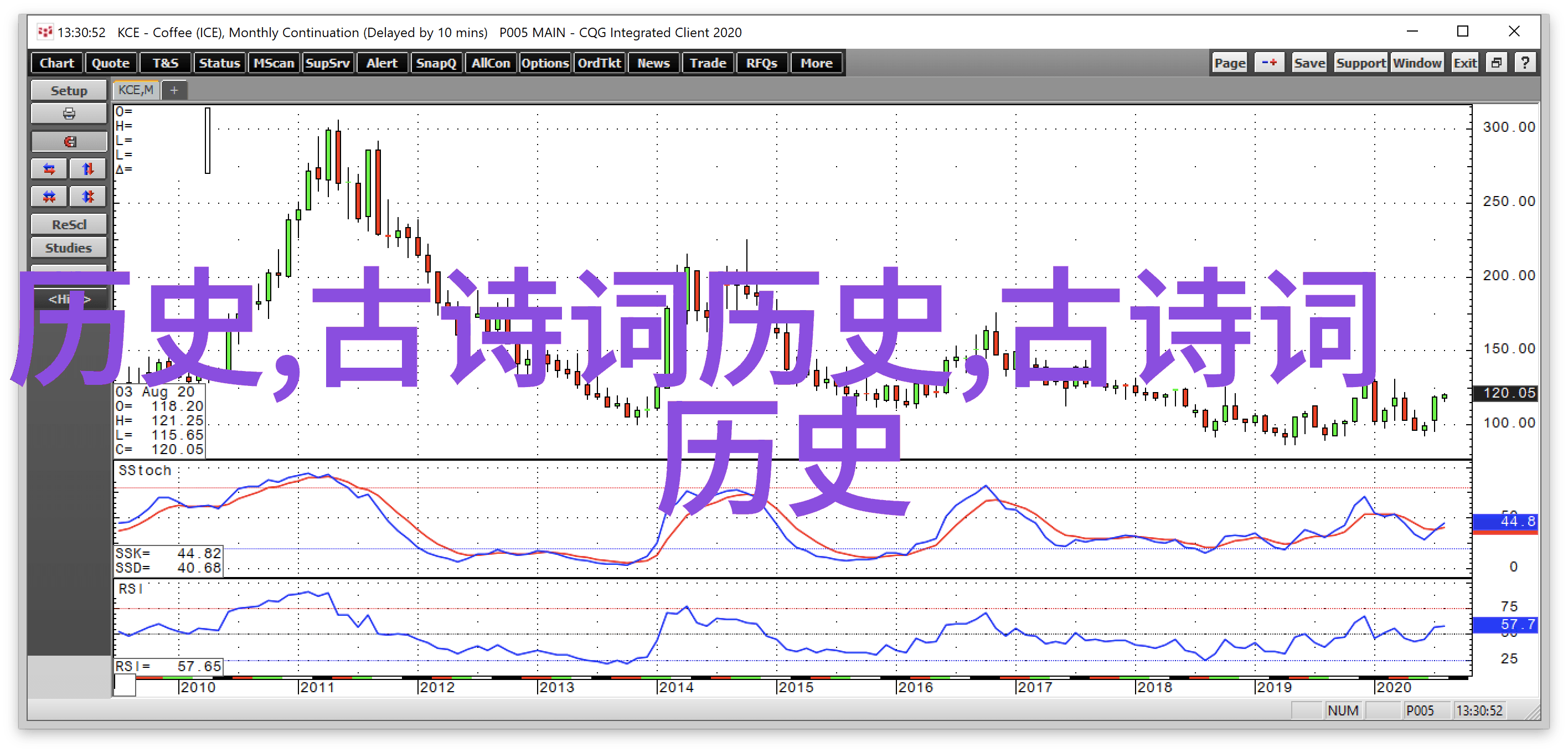Viewport: 1568px width, 752px height.
Task: Click the 13:30:52 status bar clock
Action: tap(1479, 710)
